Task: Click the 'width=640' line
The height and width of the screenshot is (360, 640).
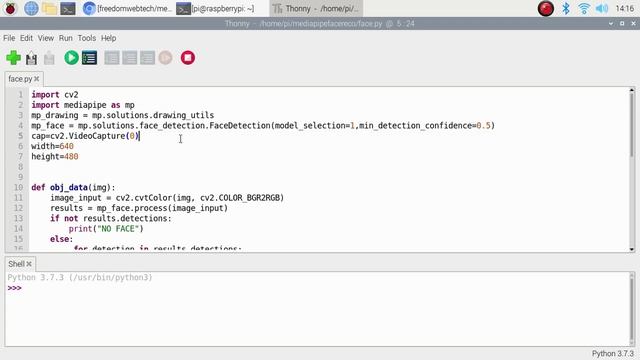Action: point(52,146)
